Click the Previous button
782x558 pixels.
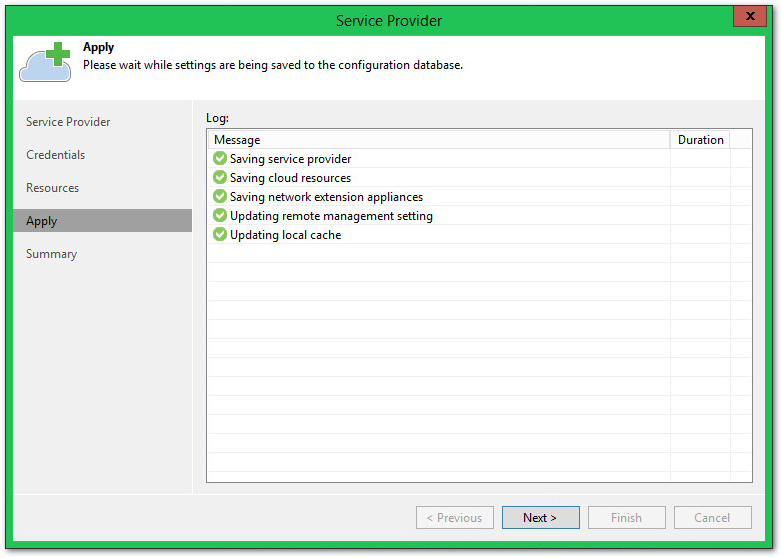tap(454, 518)
